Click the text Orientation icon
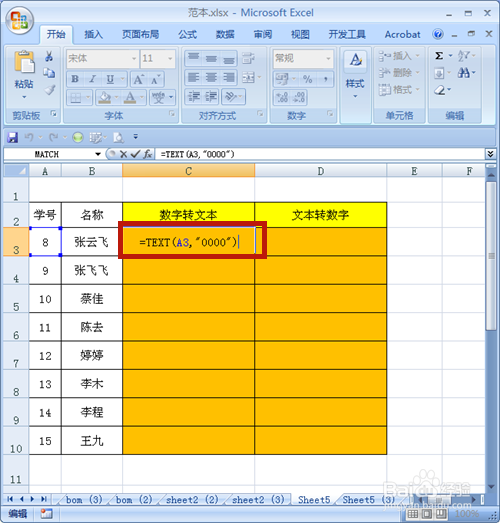The image size is (500, 523). pyautogui.click(x=230, y=97)
